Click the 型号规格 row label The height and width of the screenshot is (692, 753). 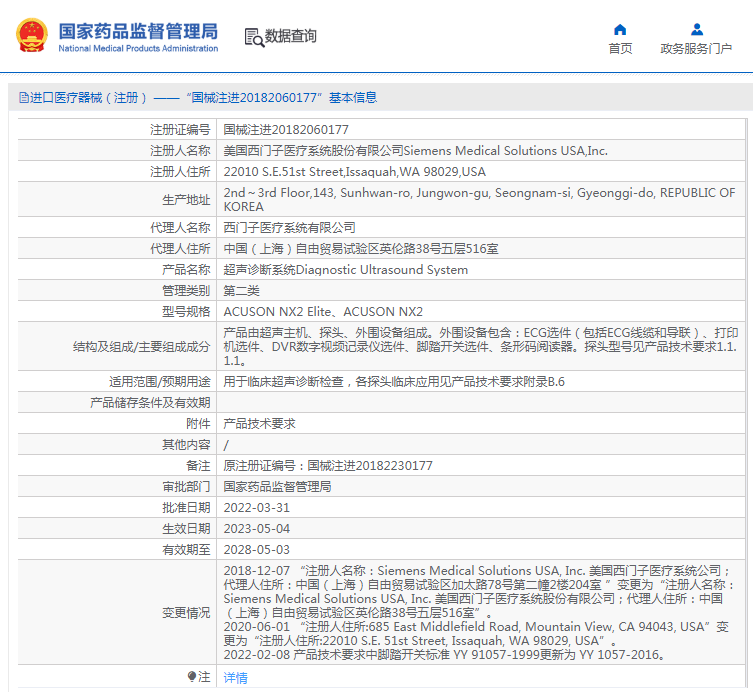[x=186, y=312]
